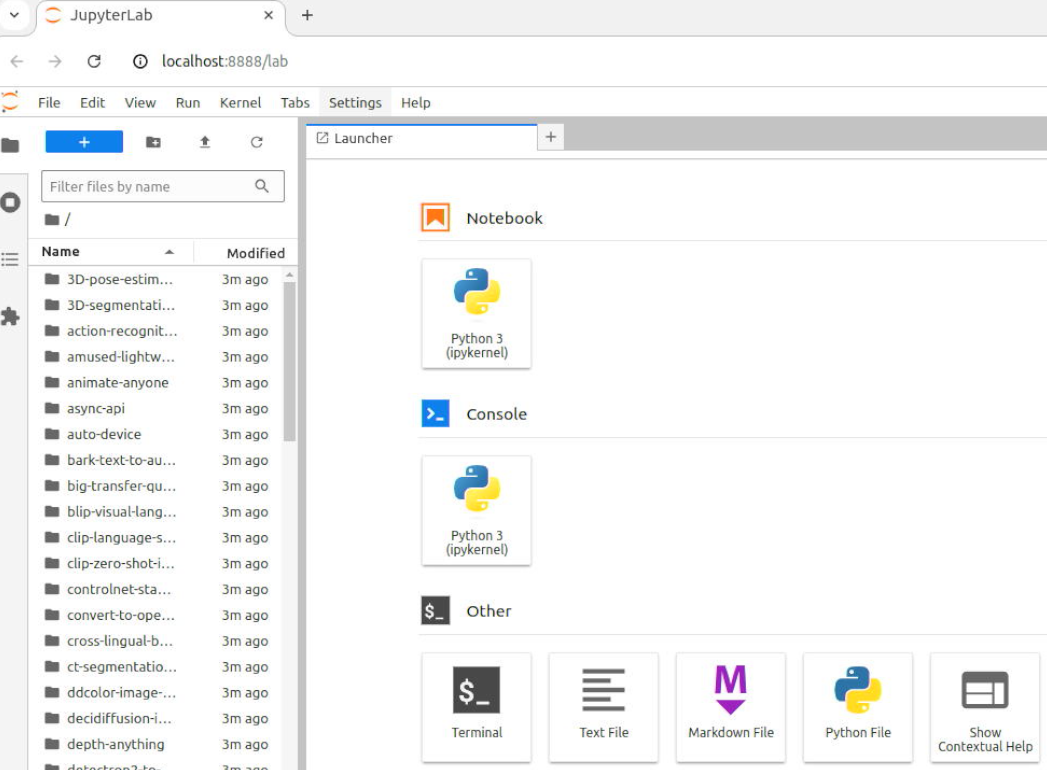Select clip-zero-shot-i... folder
The image size is (1047, 770).
156,564
